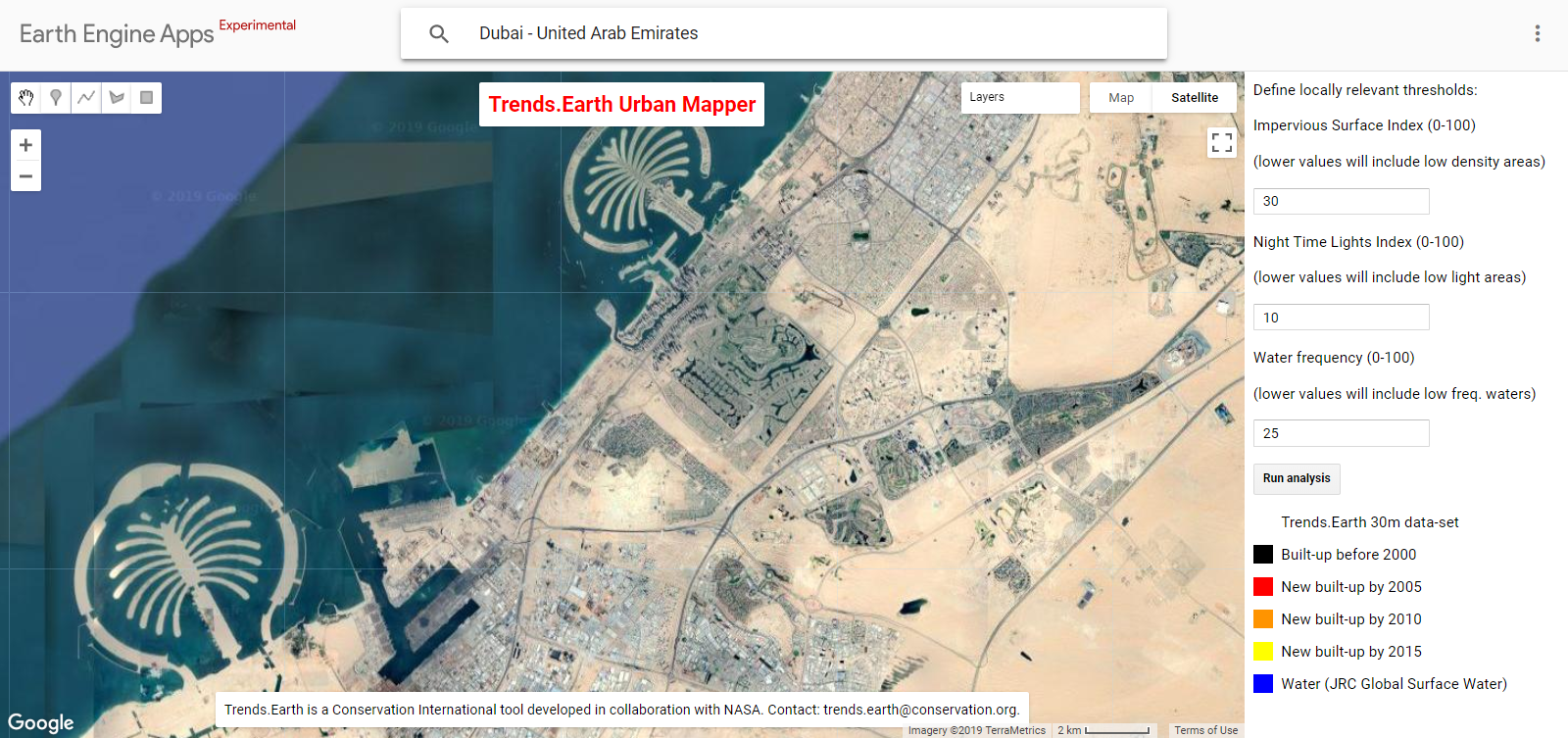Click the red New built-up 2005 swatch
1568x738 pixels.
[1263, 587]
